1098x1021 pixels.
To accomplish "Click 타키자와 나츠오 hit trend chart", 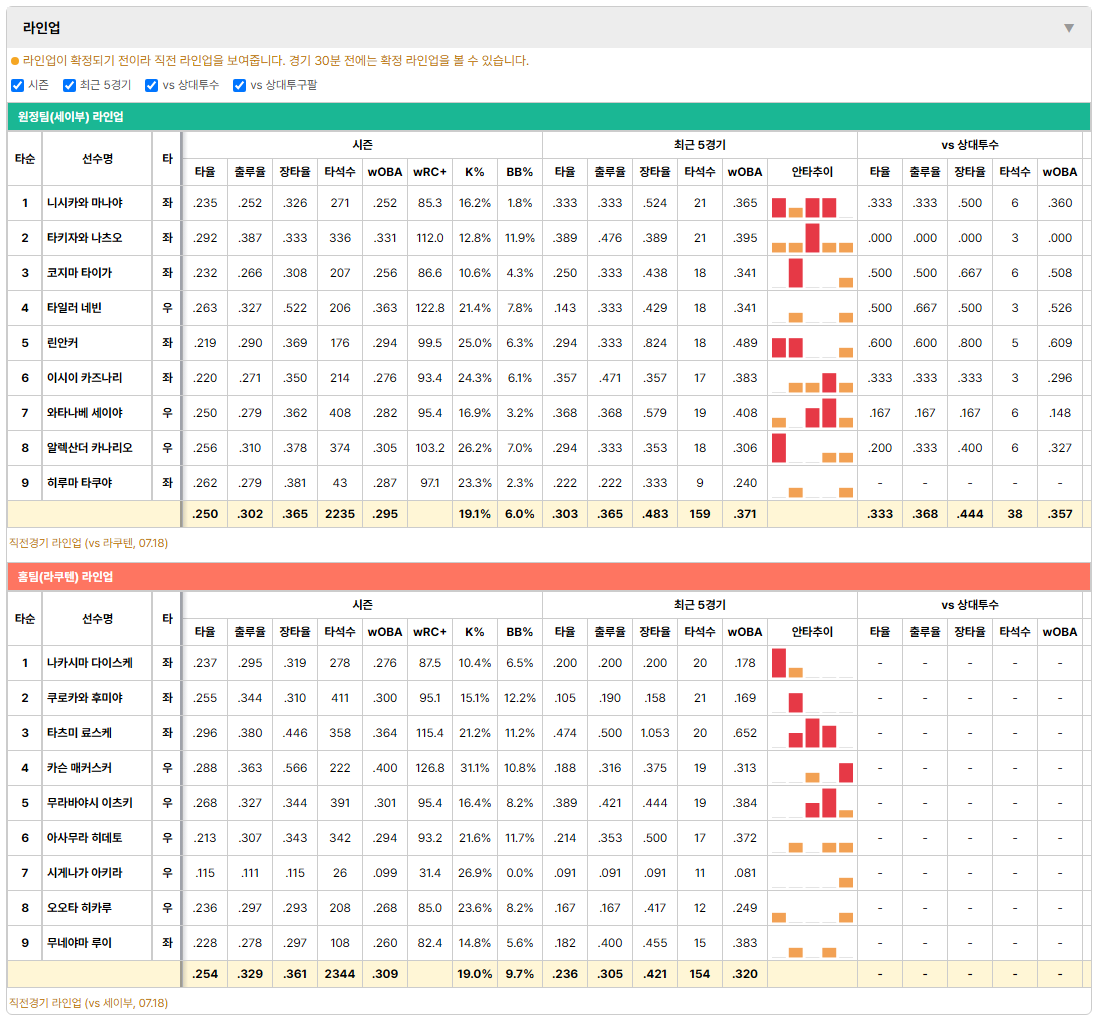I will pos(812,238).
